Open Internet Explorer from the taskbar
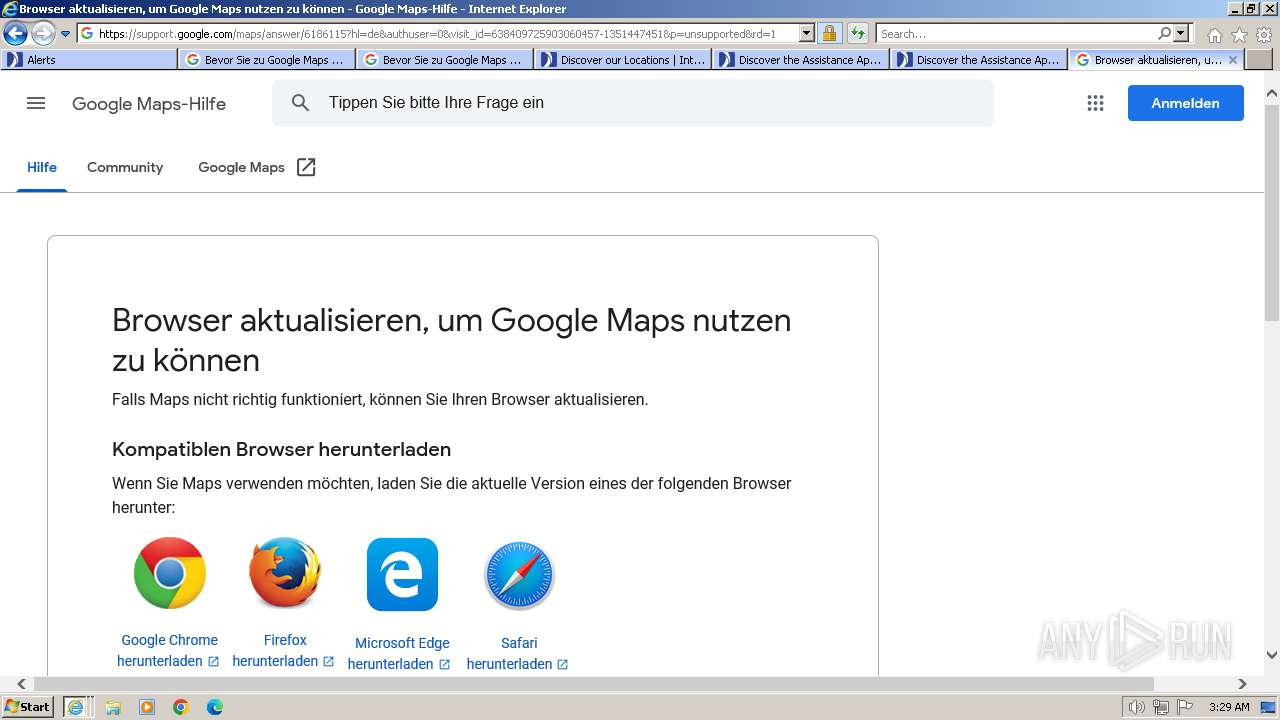Viewport: 1280px width, 720px height. tap(75, 706)
